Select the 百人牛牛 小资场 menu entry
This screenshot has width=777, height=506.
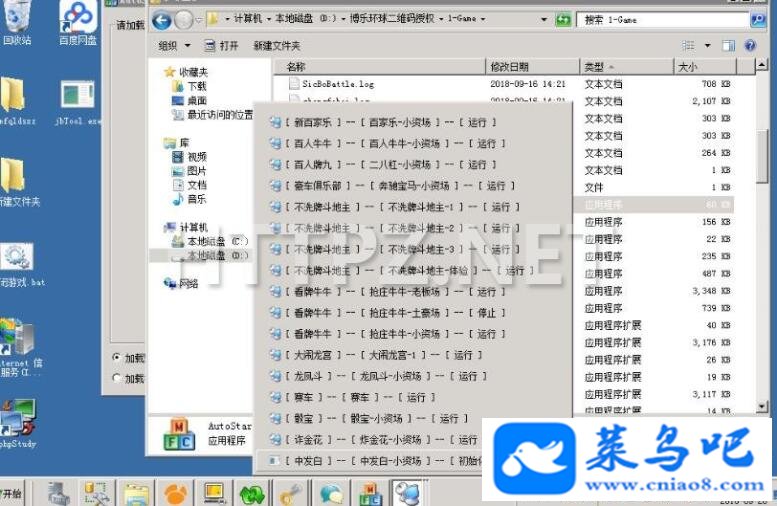(x=387, y=144)
